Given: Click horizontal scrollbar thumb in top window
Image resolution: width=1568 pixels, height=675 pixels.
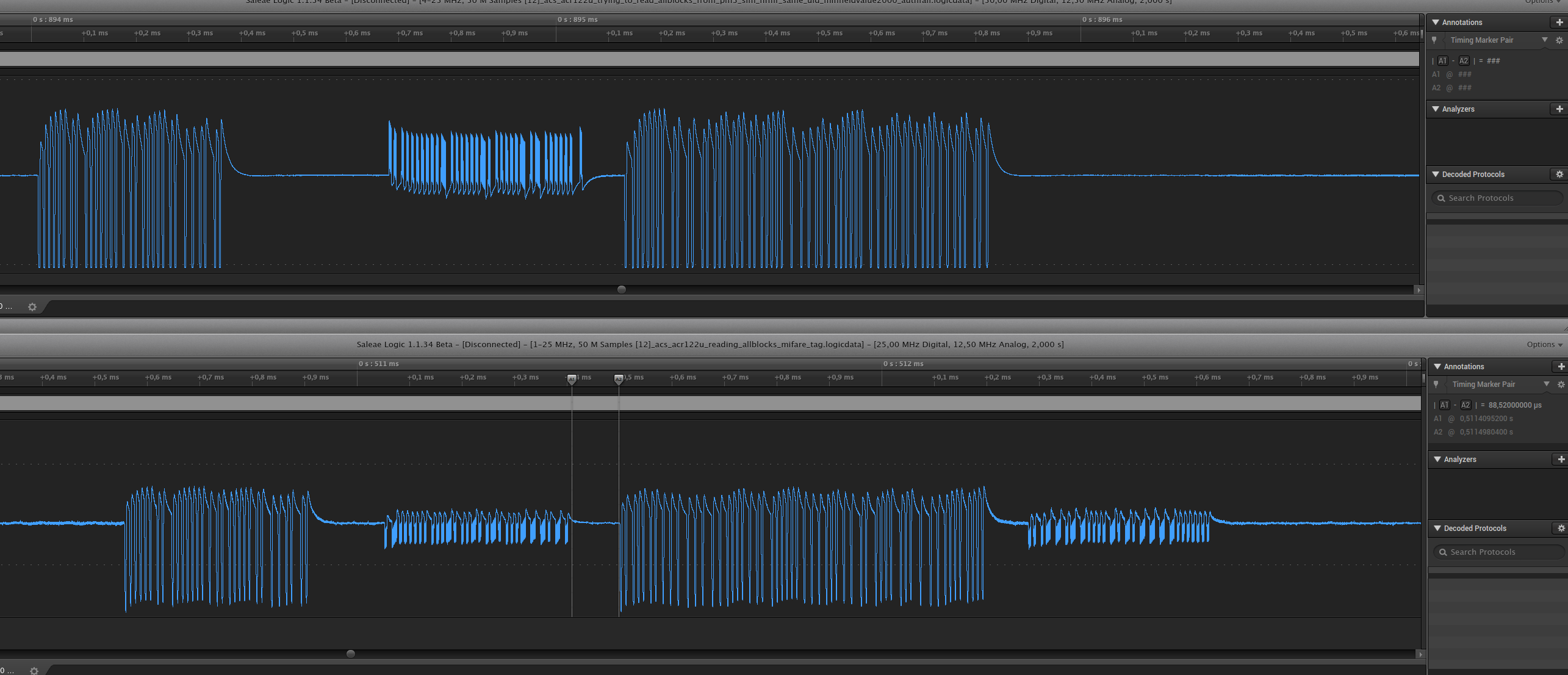Looking at the screenshot, I should click(x=622, y=290).
